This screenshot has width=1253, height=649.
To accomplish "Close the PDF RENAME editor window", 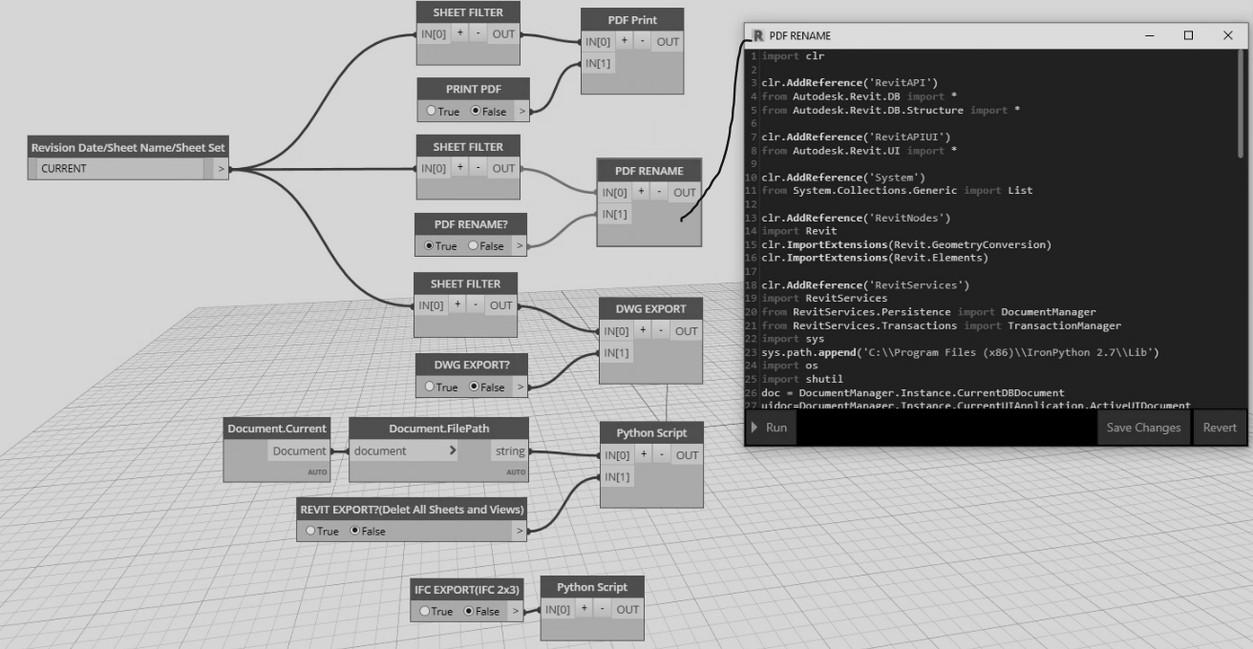I will 1228,35.
